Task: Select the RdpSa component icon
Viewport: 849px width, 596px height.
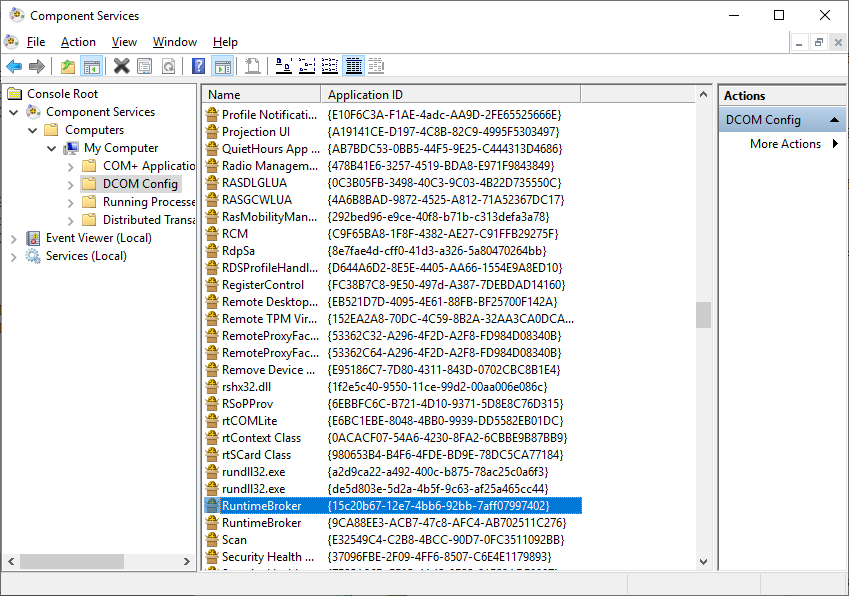Action: 212,251
